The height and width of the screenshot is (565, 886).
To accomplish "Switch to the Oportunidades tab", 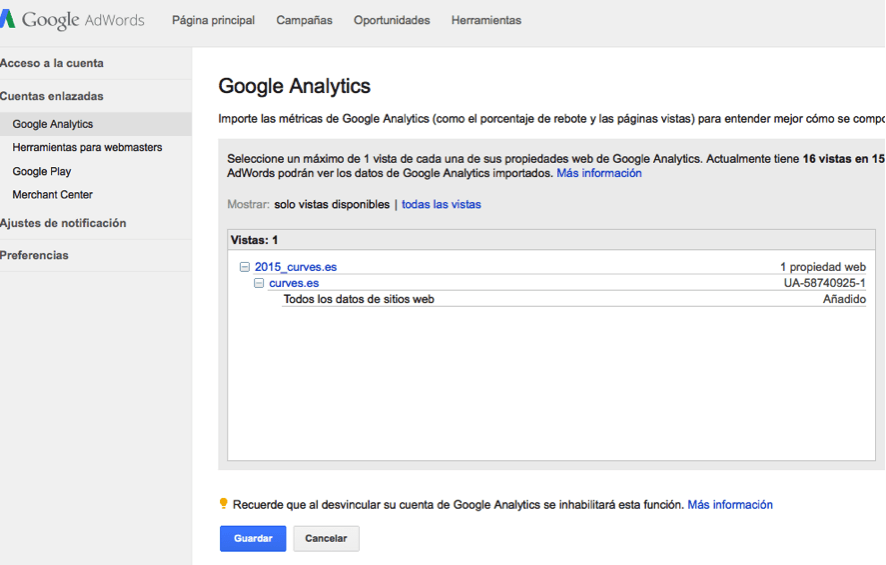I will click(x=392, y=20).
